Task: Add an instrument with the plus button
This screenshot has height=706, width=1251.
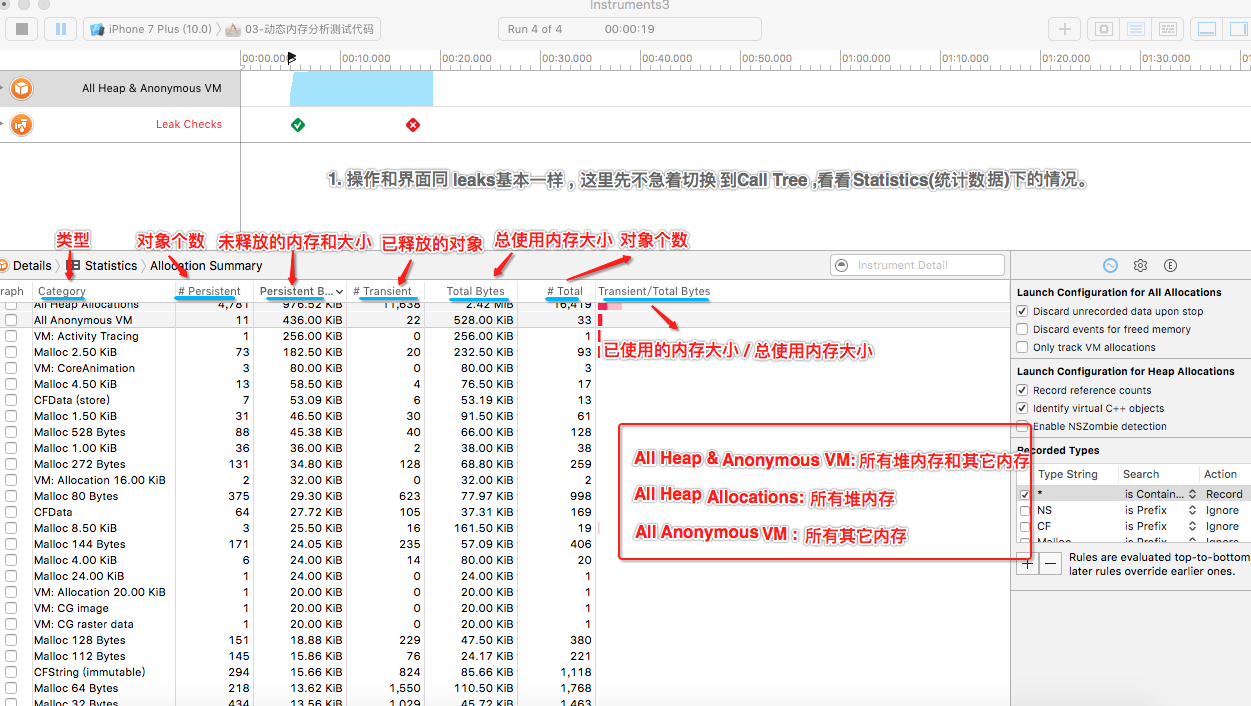Action: pos(1065,29)
